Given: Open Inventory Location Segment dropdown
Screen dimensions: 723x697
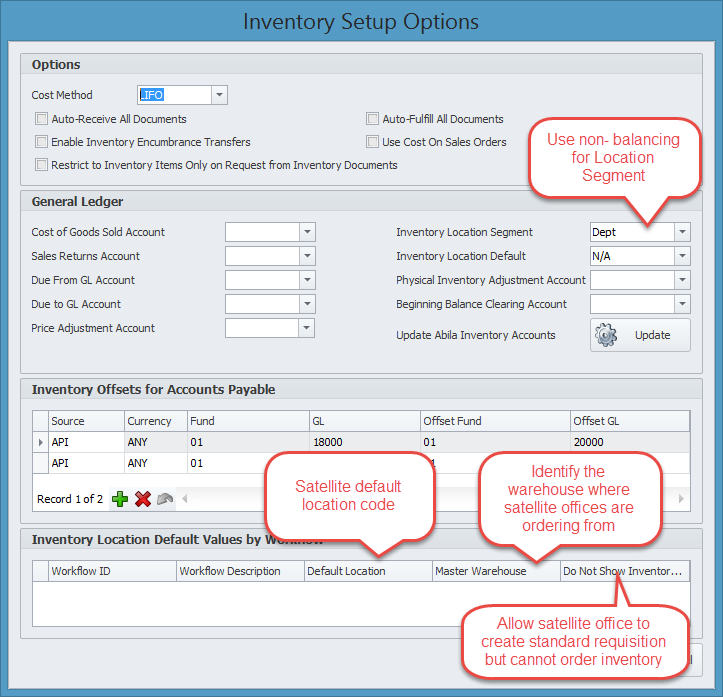Looking at the screenshot, I should click(x=682, y=232).
